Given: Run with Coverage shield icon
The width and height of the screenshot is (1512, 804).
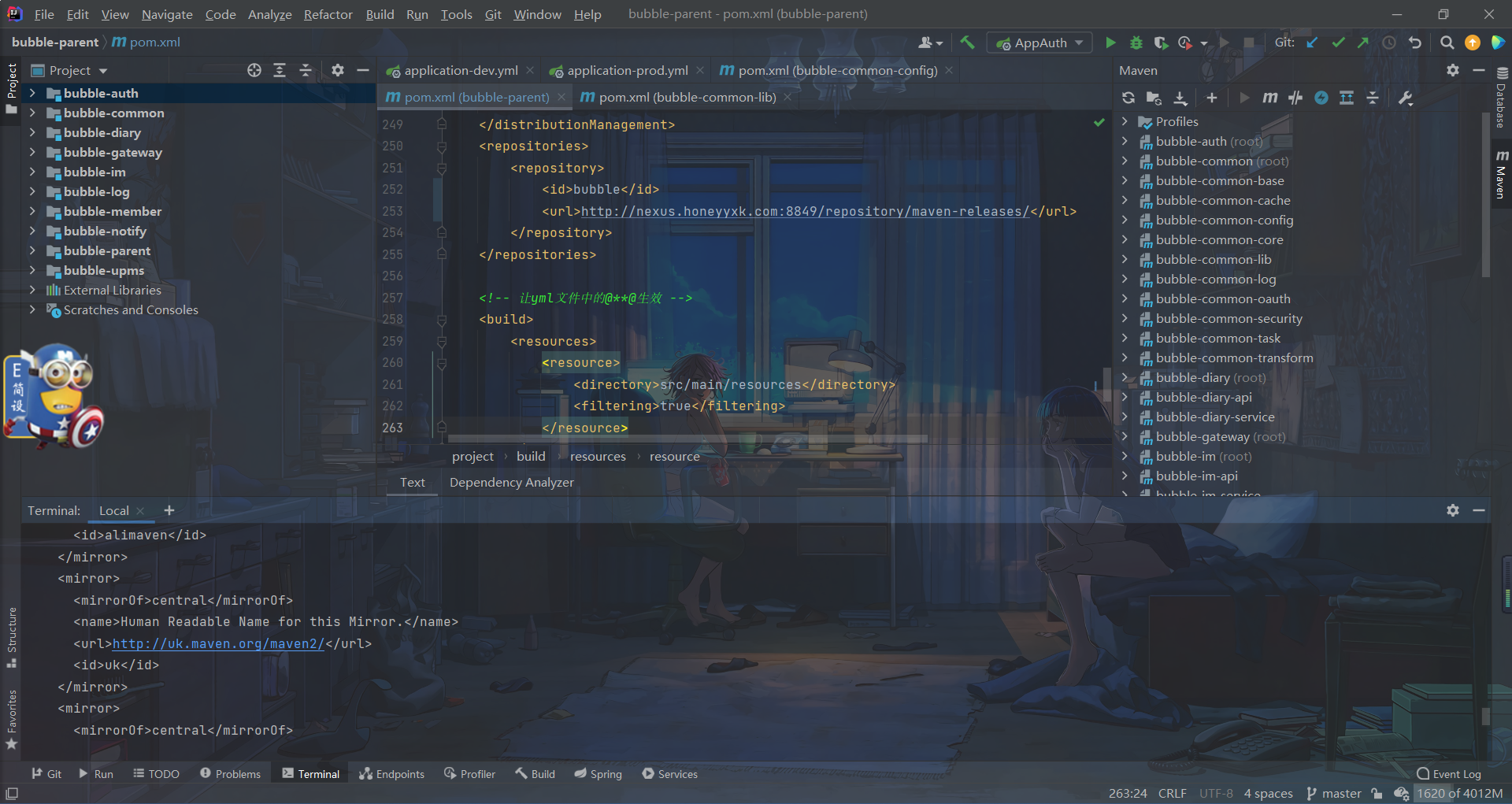Looking at the screenshot, I should (1161, 43).
